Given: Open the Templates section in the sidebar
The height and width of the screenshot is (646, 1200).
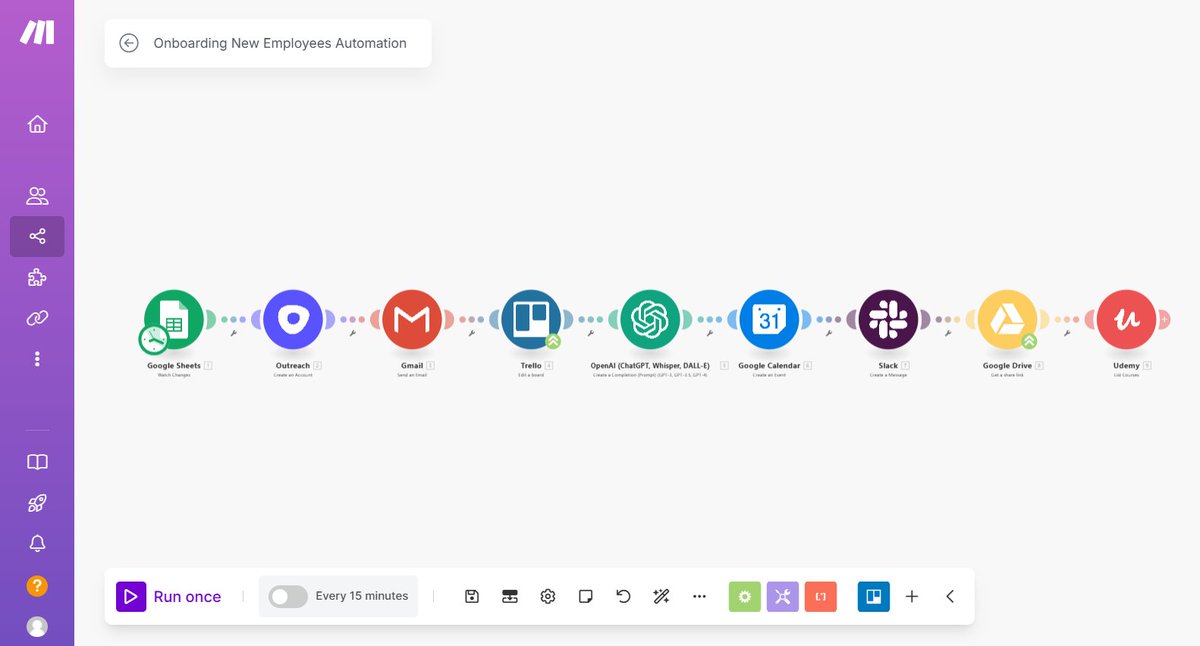Looking at the screenshot, I should pyautogui.click(x=37, y=277).
